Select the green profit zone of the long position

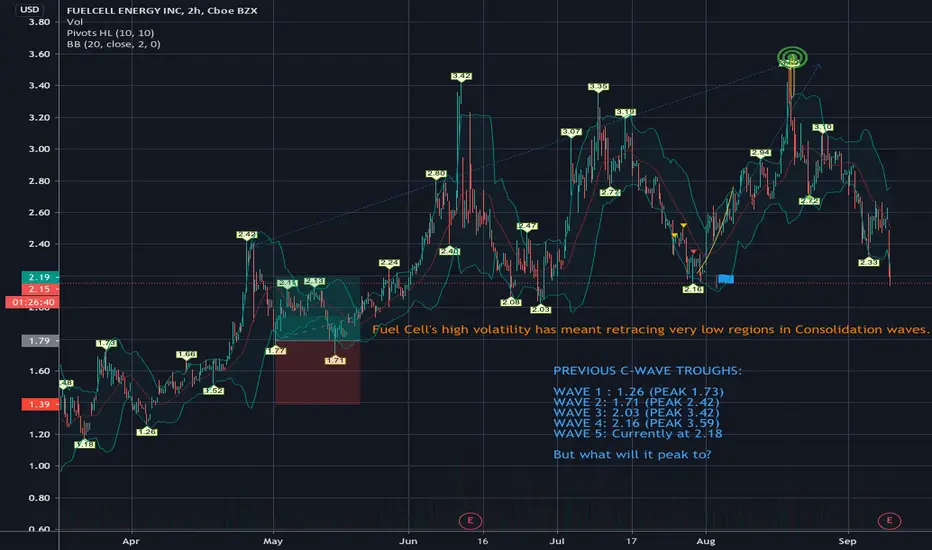[x=317, y=309]
